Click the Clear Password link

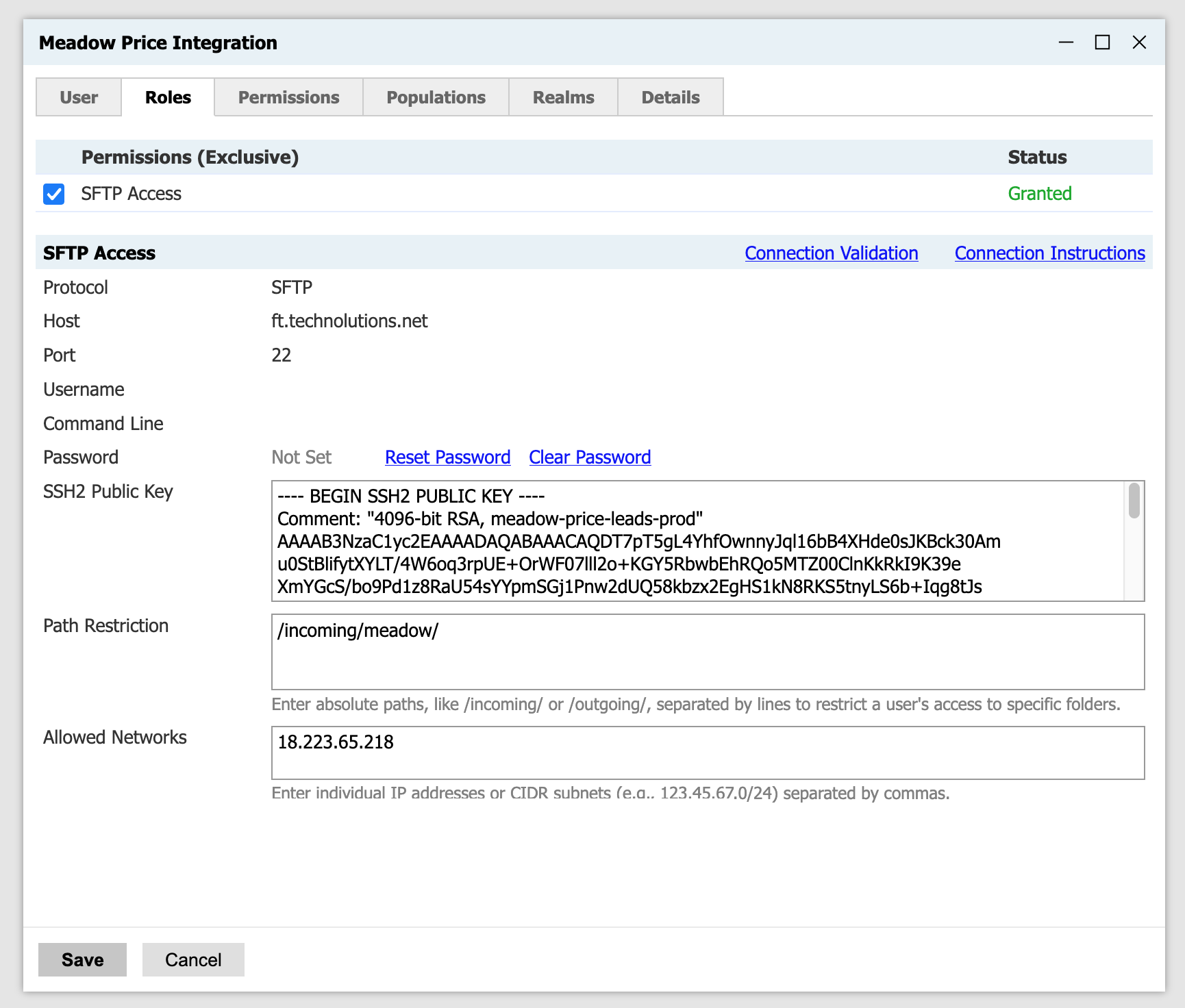pos(590,457)
